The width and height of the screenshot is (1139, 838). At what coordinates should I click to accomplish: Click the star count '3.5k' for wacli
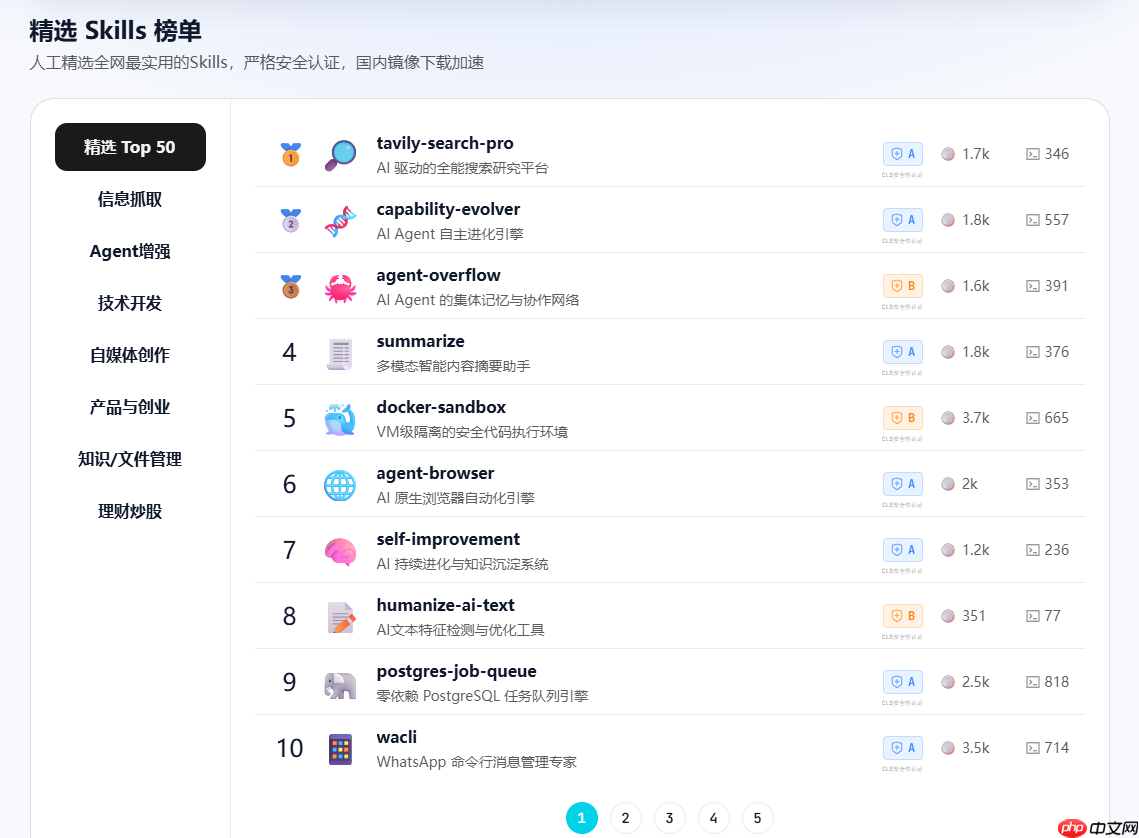976,749
